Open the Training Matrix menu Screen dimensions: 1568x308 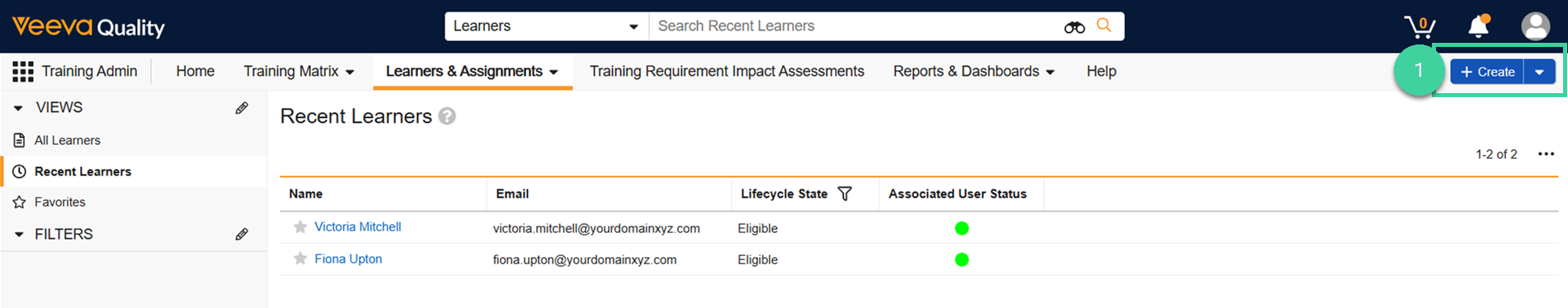(299, 72)
